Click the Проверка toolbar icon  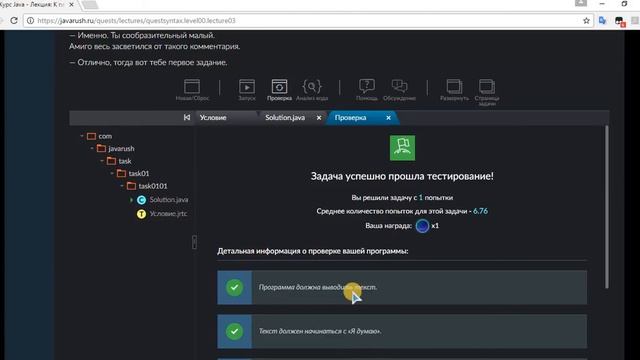(279, 90)
